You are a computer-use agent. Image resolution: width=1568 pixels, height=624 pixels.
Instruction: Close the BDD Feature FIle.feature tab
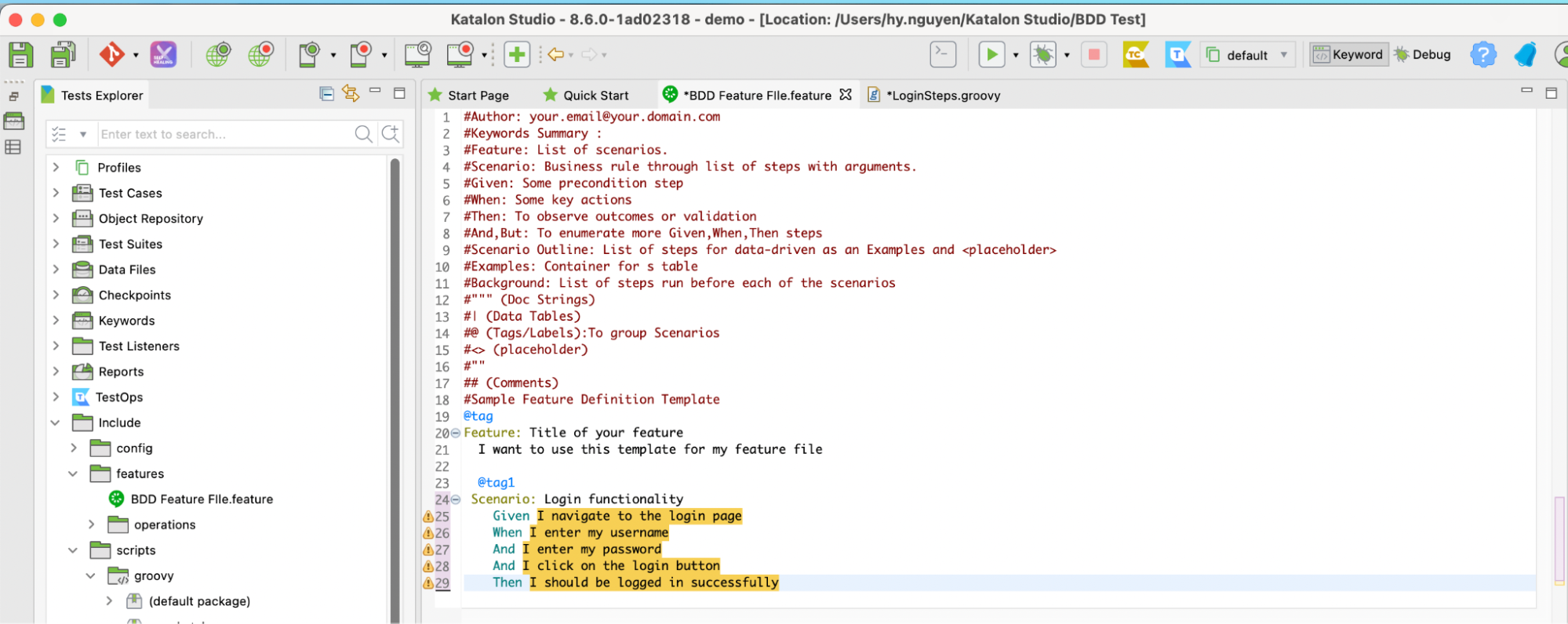tap(846, 94)
